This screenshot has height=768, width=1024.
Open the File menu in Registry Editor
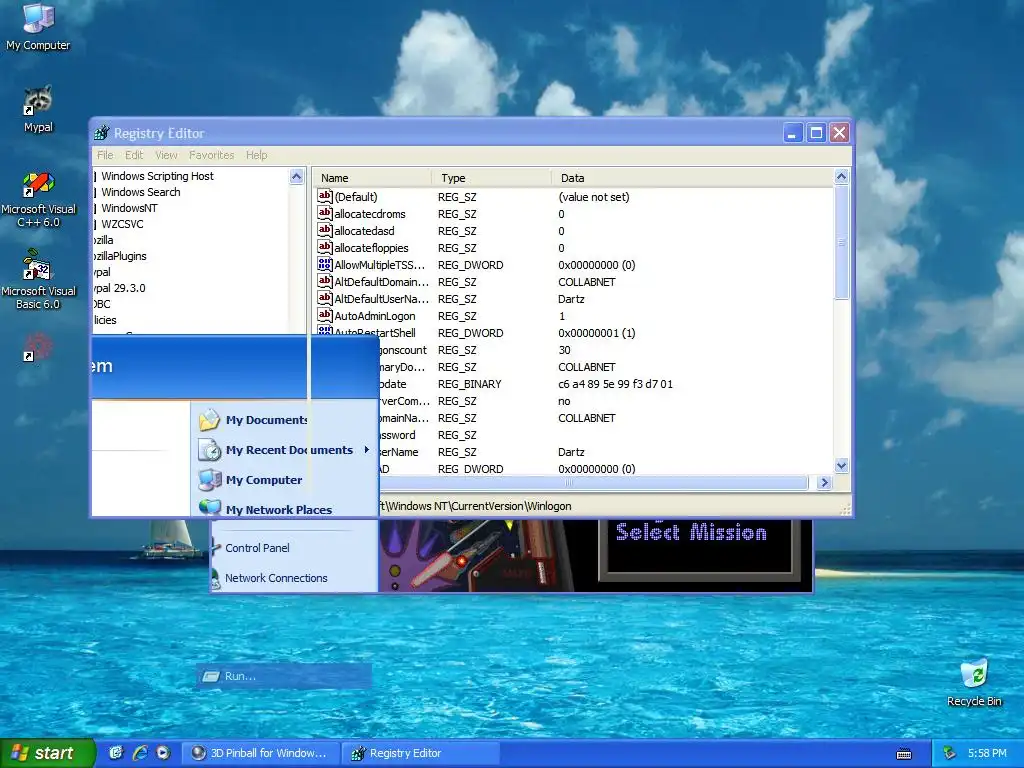coord(105,155)
